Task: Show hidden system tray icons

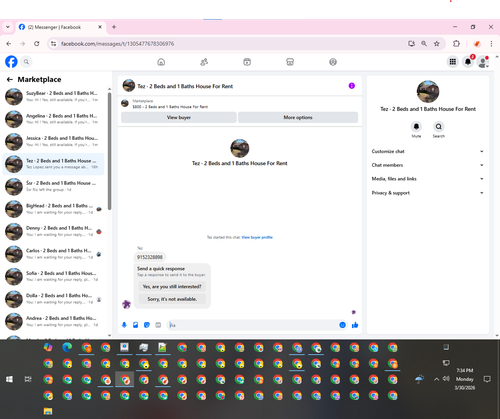Action: point(436,379)
